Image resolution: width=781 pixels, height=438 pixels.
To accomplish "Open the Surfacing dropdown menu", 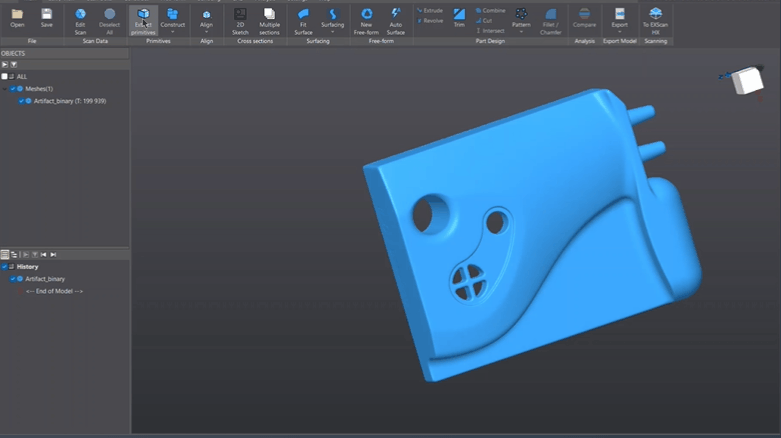I will pyautogui.click(x=332, y=31).
